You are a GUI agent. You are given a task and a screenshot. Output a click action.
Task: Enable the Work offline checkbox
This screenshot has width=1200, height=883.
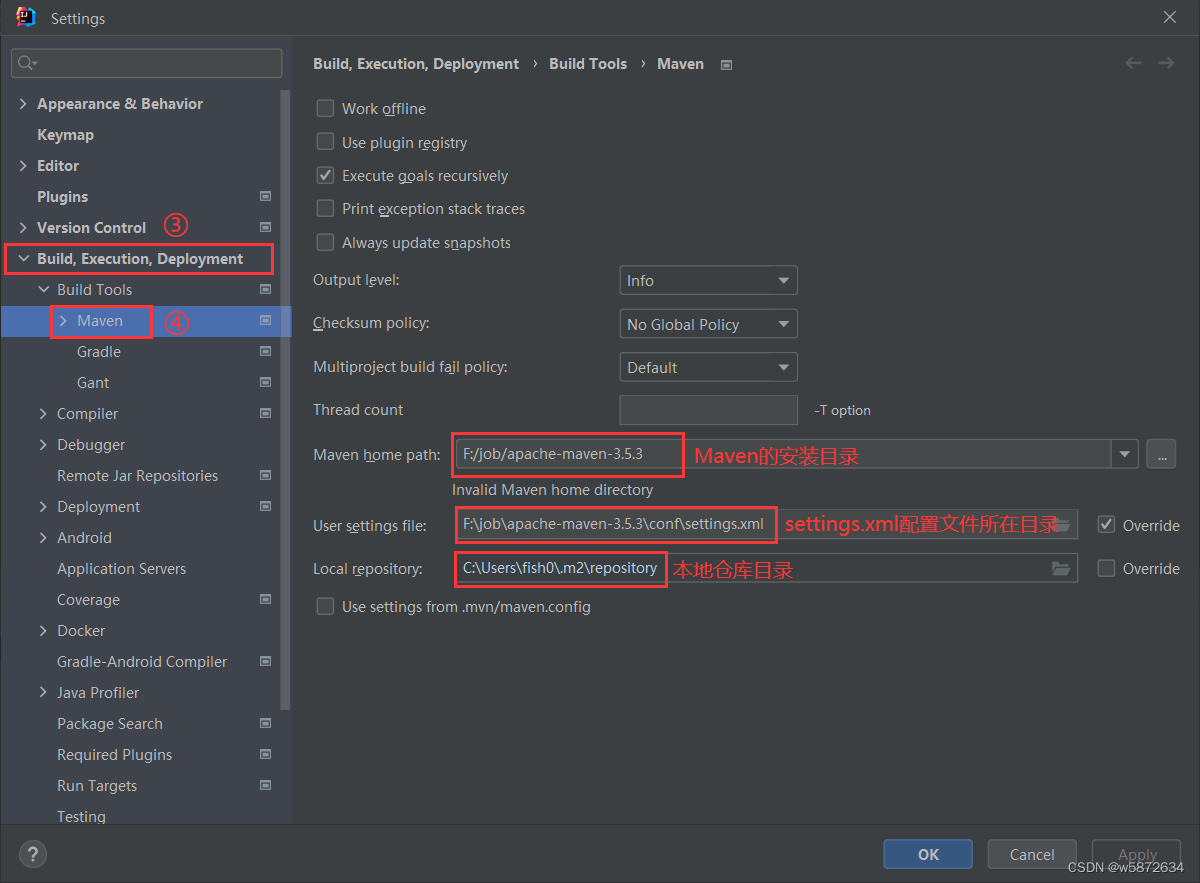click(325, 108)
